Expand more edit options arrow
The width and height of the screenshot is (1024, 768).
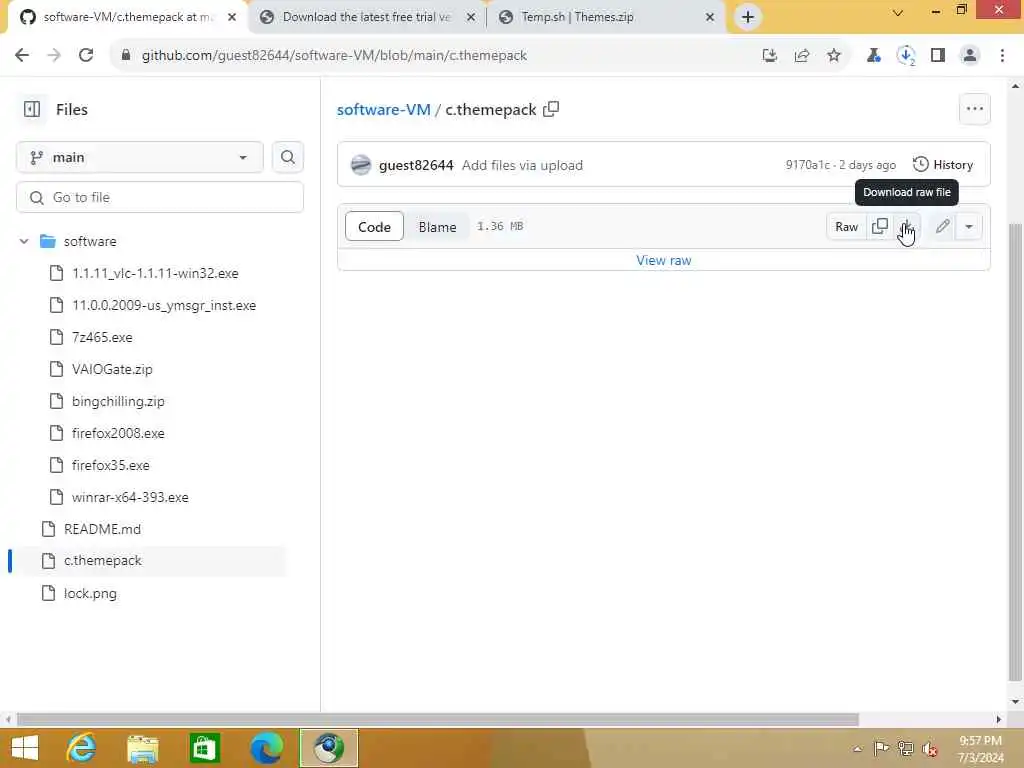[969, 227]
